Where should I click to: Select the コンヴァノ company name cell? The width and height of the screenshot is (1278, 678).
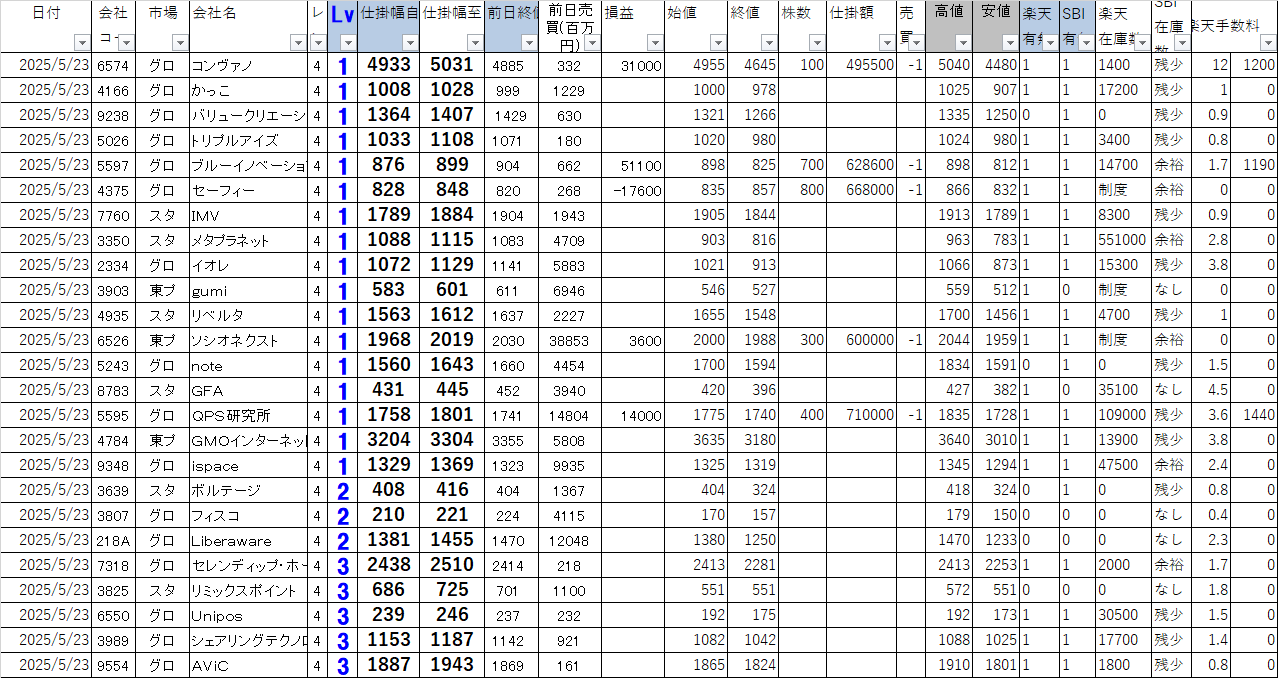(x=248, y=65)
